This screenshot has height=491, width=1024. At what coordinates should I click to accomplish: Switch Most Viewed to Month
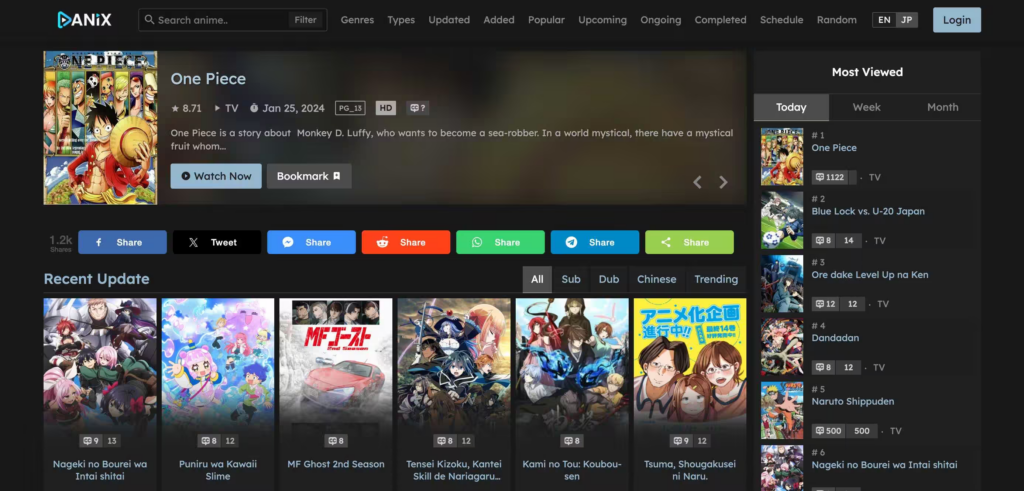click(942, 107)
